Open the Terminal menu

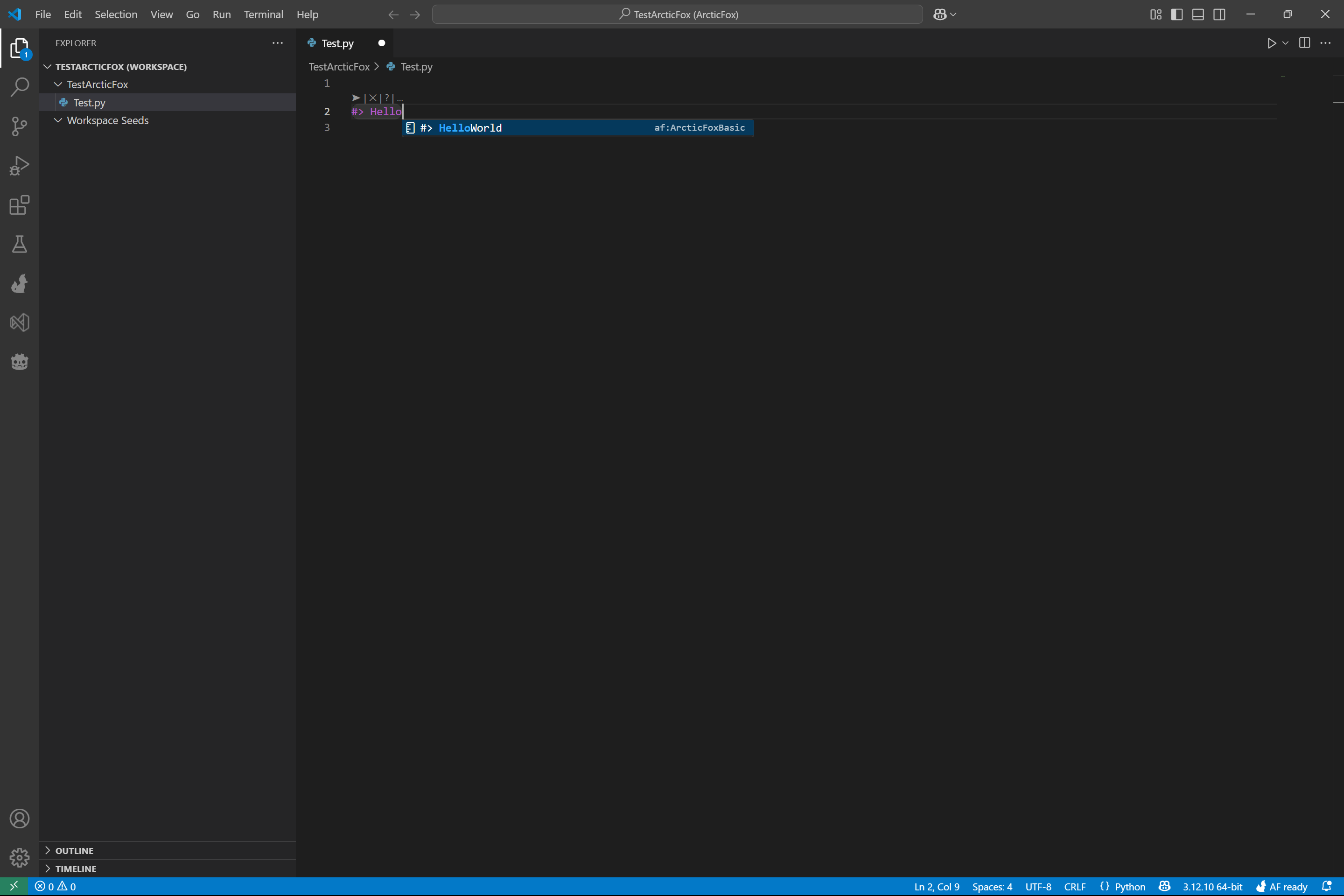263,15
